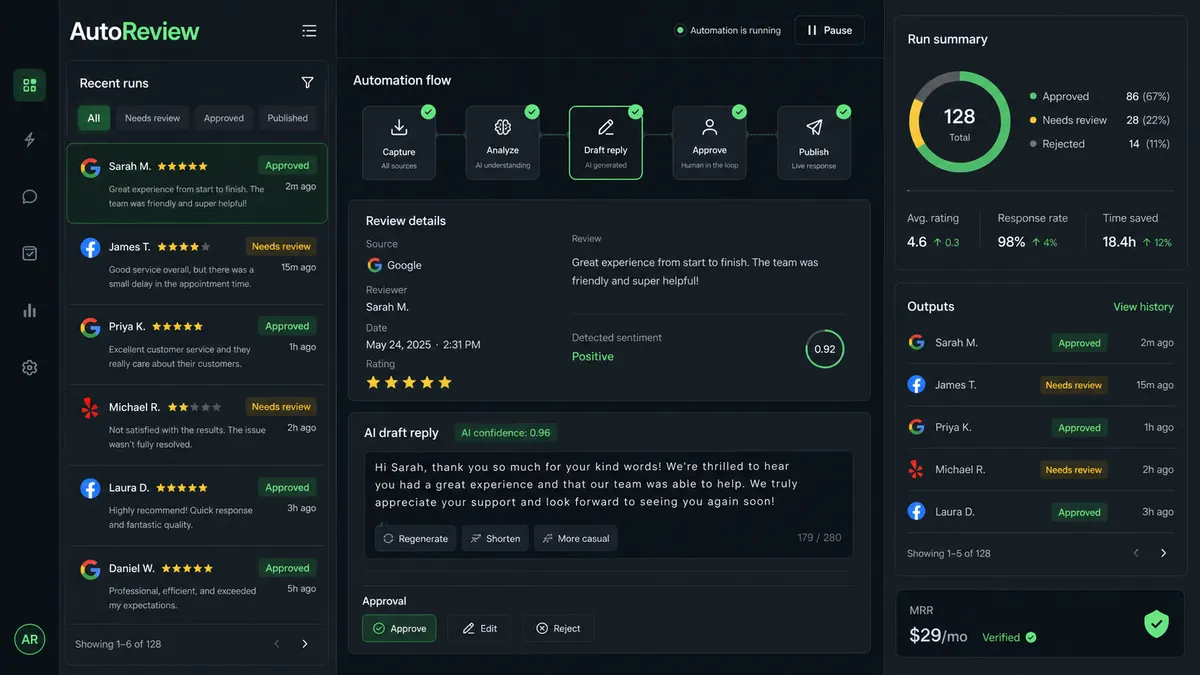1200x675 pixels.
Task: Reject the draft reply
Action: coord(558,628)
